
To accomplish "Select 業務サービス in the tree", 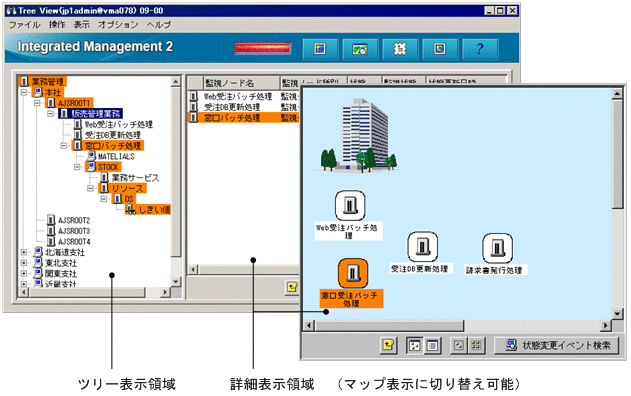I will pyautogui.click(x=129, y=177).
